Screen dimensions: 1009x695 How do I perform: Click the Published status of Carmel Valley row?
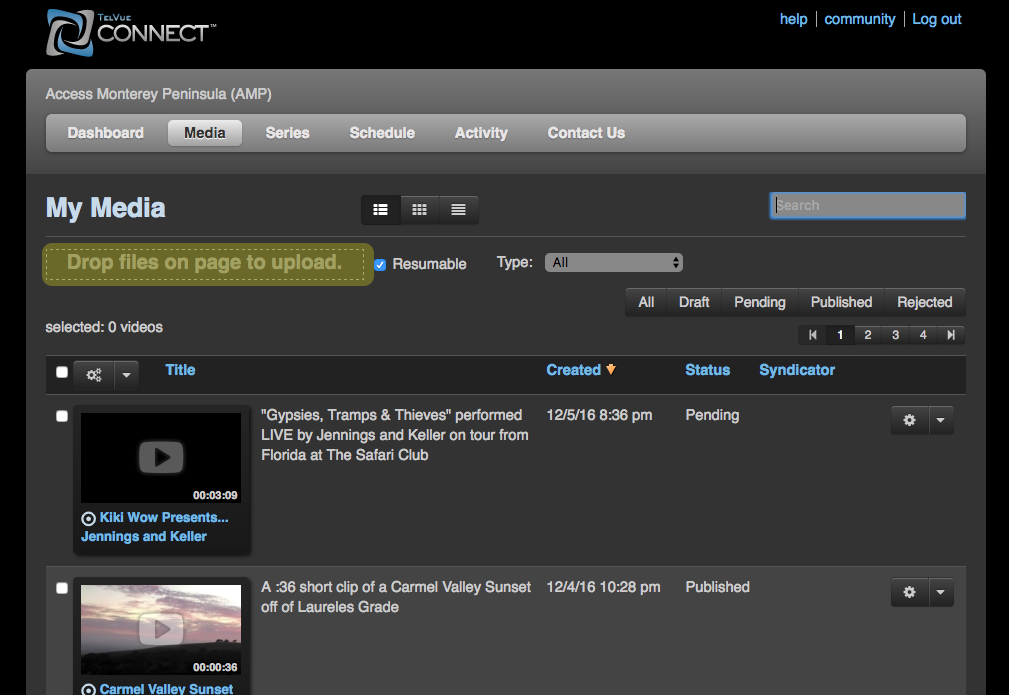coord(717,587)
